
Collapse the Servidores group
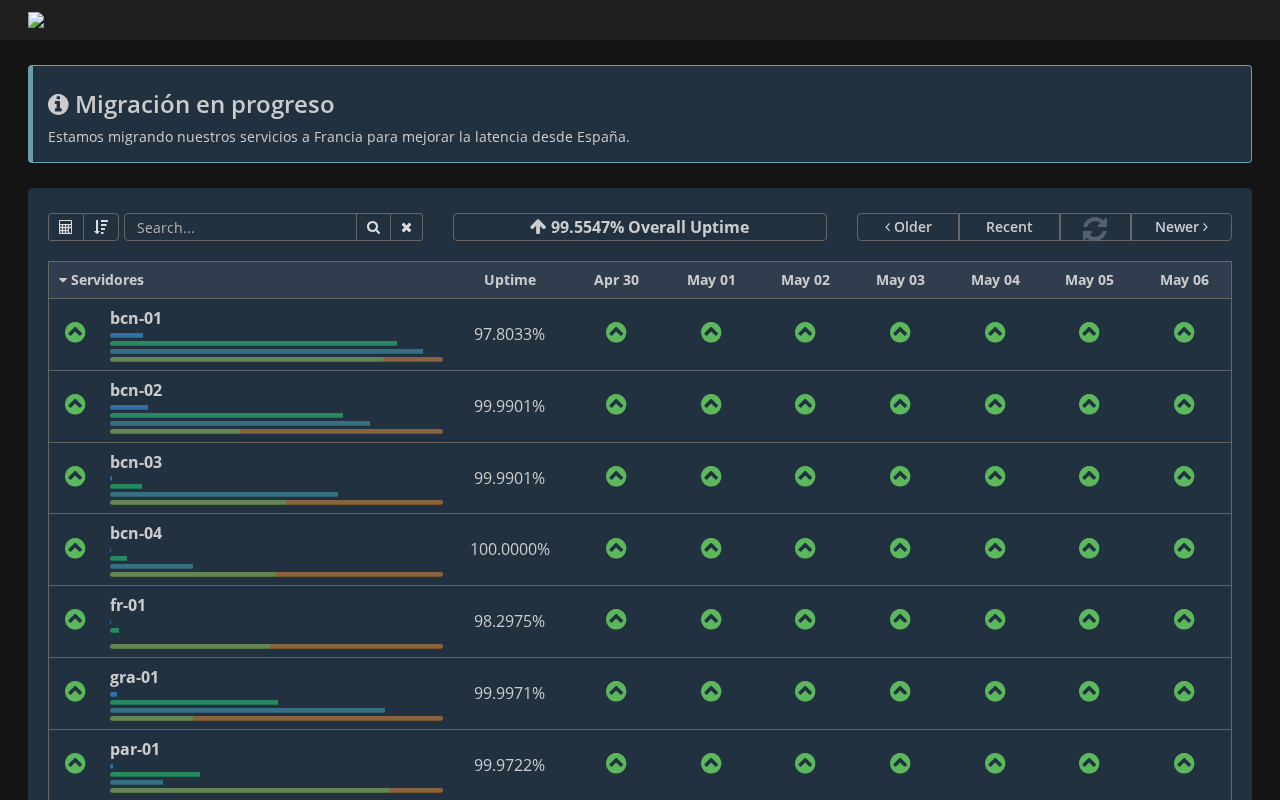pyautogui.click(x=101, y=280)
